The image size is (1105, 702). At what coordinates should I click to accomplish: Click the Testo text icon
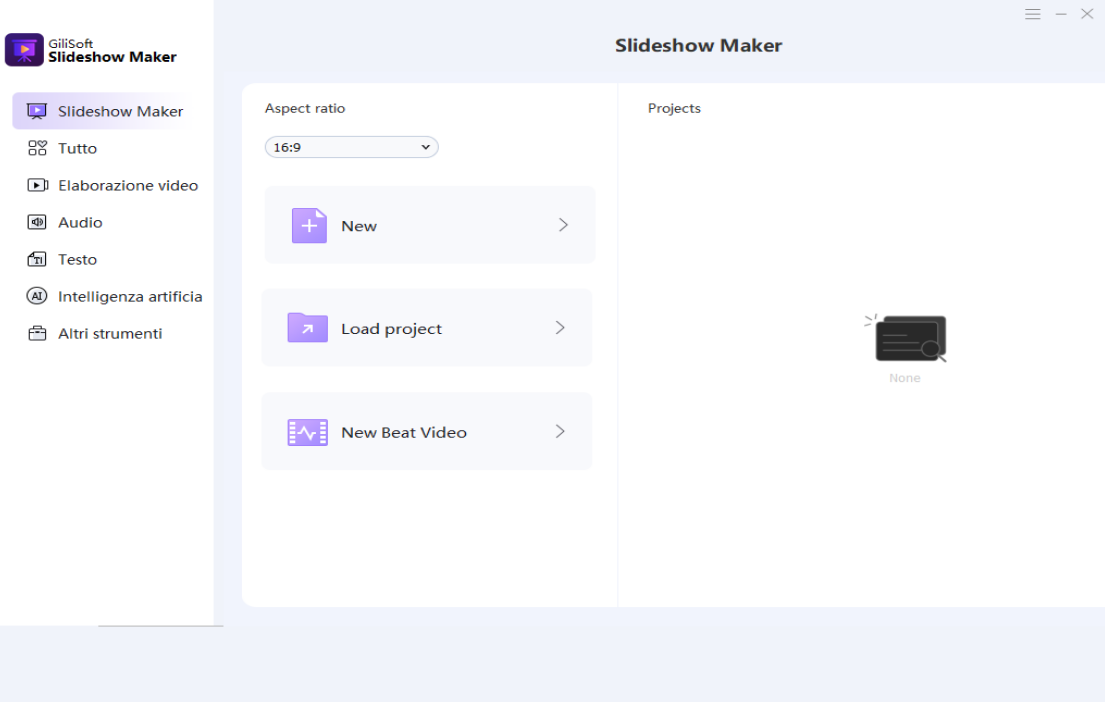click(37, 259)
